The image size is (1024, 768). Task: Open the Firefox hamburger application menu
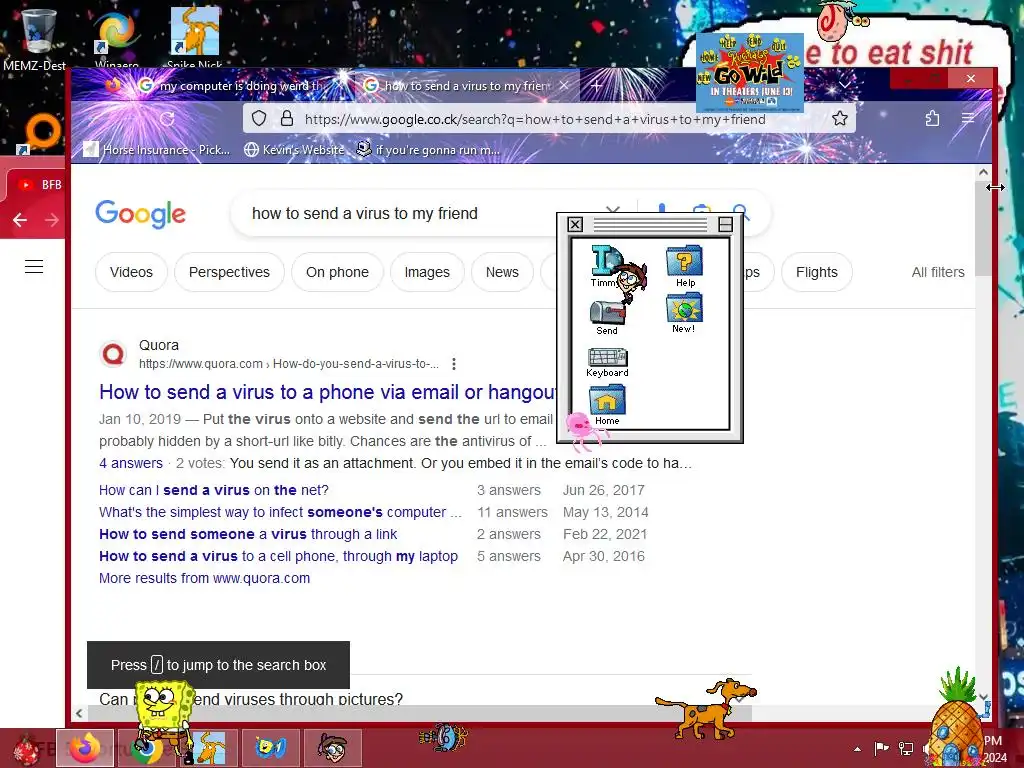click(968, 118)
